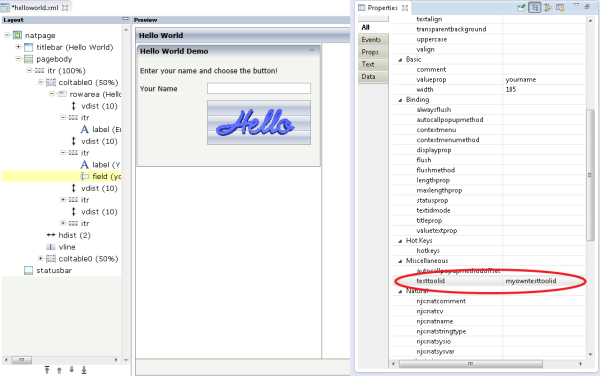
Task: Collapse the pagebody tree node
Action: point(18,59)
